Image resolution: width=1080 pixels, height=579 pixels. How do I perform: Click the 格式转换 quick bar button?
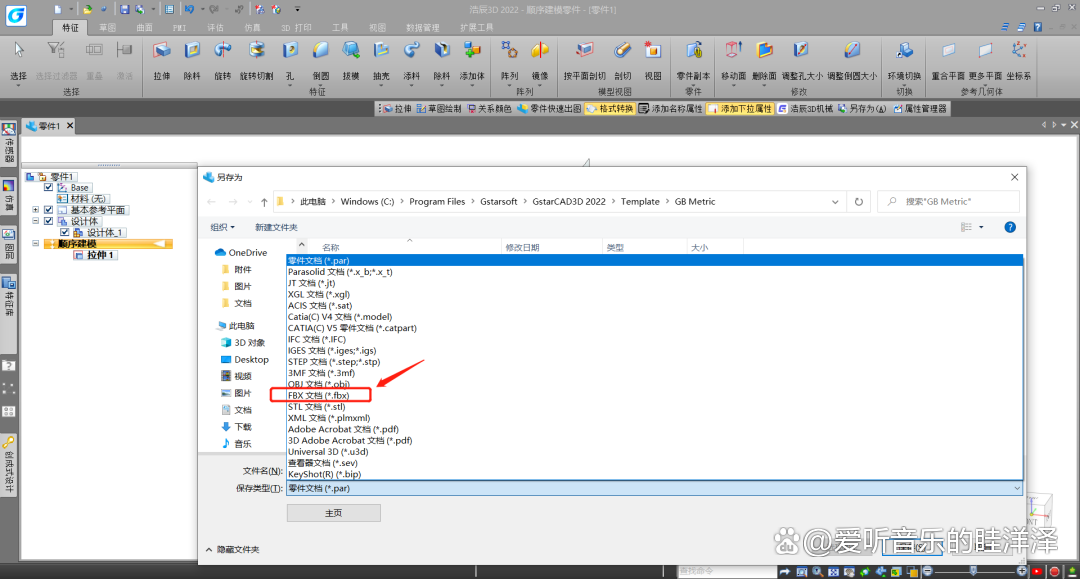610,109
